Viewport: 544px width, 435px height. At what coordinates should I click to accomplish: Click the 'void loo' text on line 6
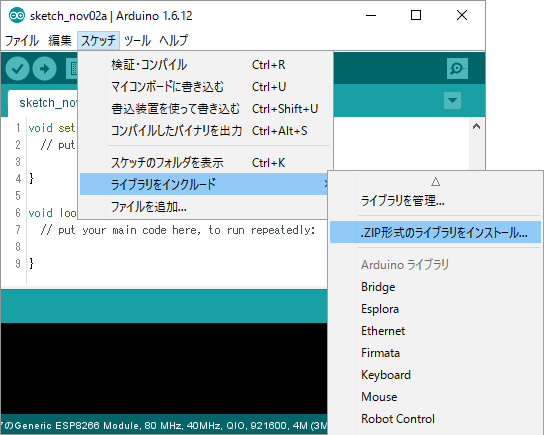52,213
